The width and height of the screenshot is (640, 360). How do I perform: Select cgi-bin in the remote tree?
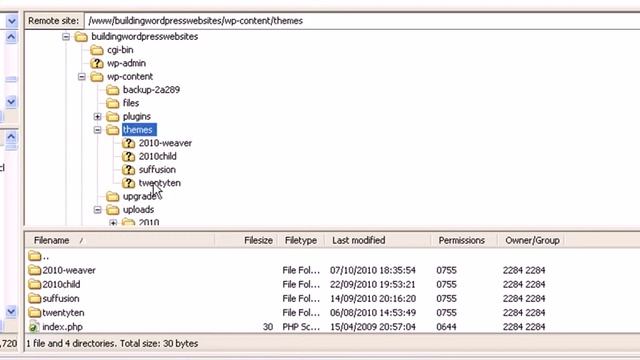(x=120, y=50)
